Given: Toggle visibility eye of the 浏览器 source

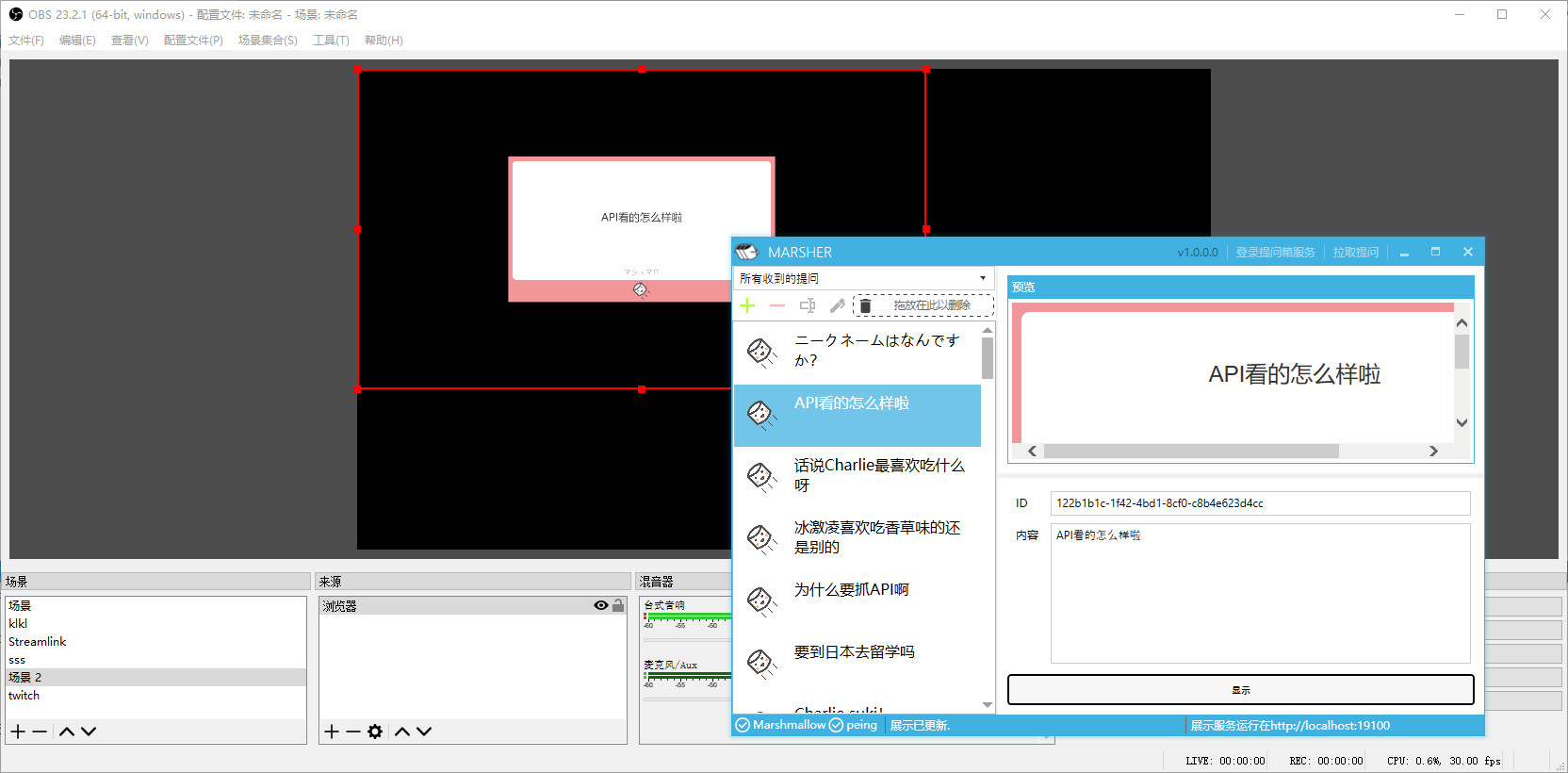Looking at the screenshot, I should (601, 605).
